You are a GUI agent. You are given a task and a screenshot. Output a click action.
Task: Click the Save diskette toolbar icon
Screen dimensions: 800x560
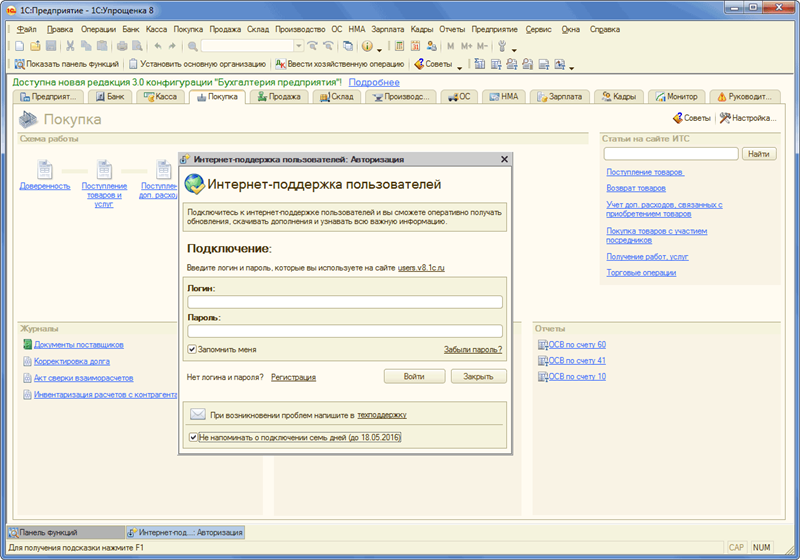(50, 46)
